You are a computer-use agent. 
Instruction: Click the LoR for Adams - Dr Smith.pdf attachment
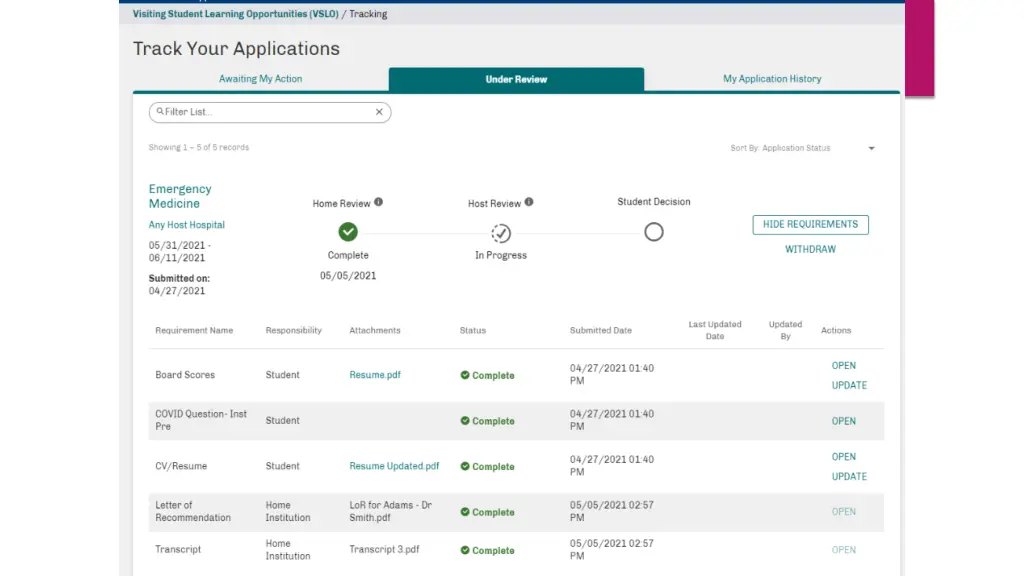pos(391,511)
